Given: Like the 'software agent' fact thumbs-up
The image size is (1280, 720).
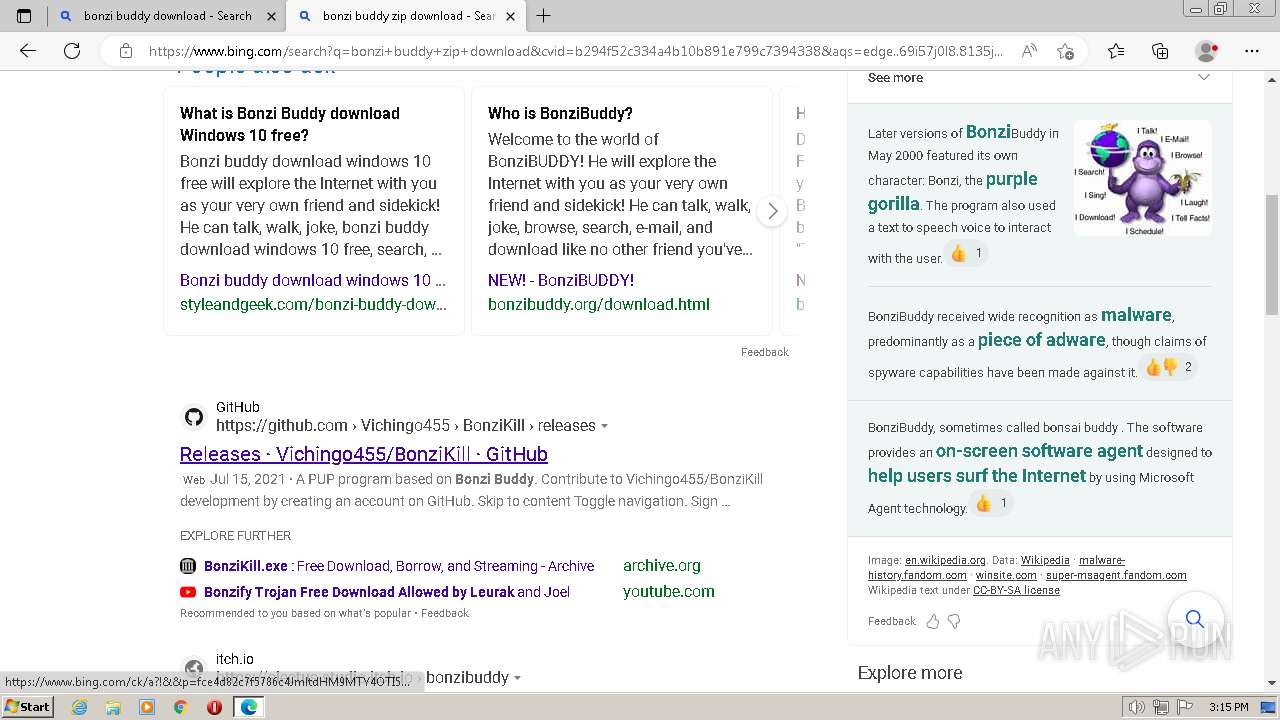Looking at the screenshot, I should 983,503.
